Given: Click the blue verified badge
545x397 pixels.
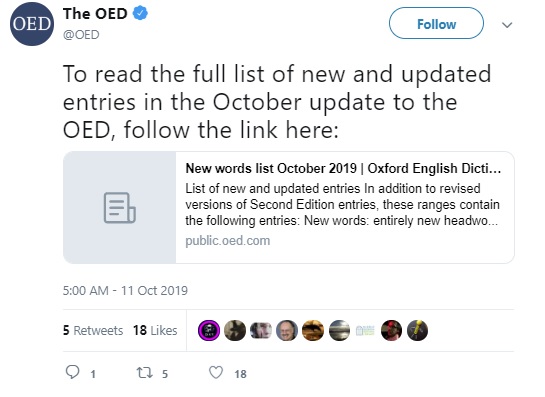Looking at the screenshot, I should point(140,13).
